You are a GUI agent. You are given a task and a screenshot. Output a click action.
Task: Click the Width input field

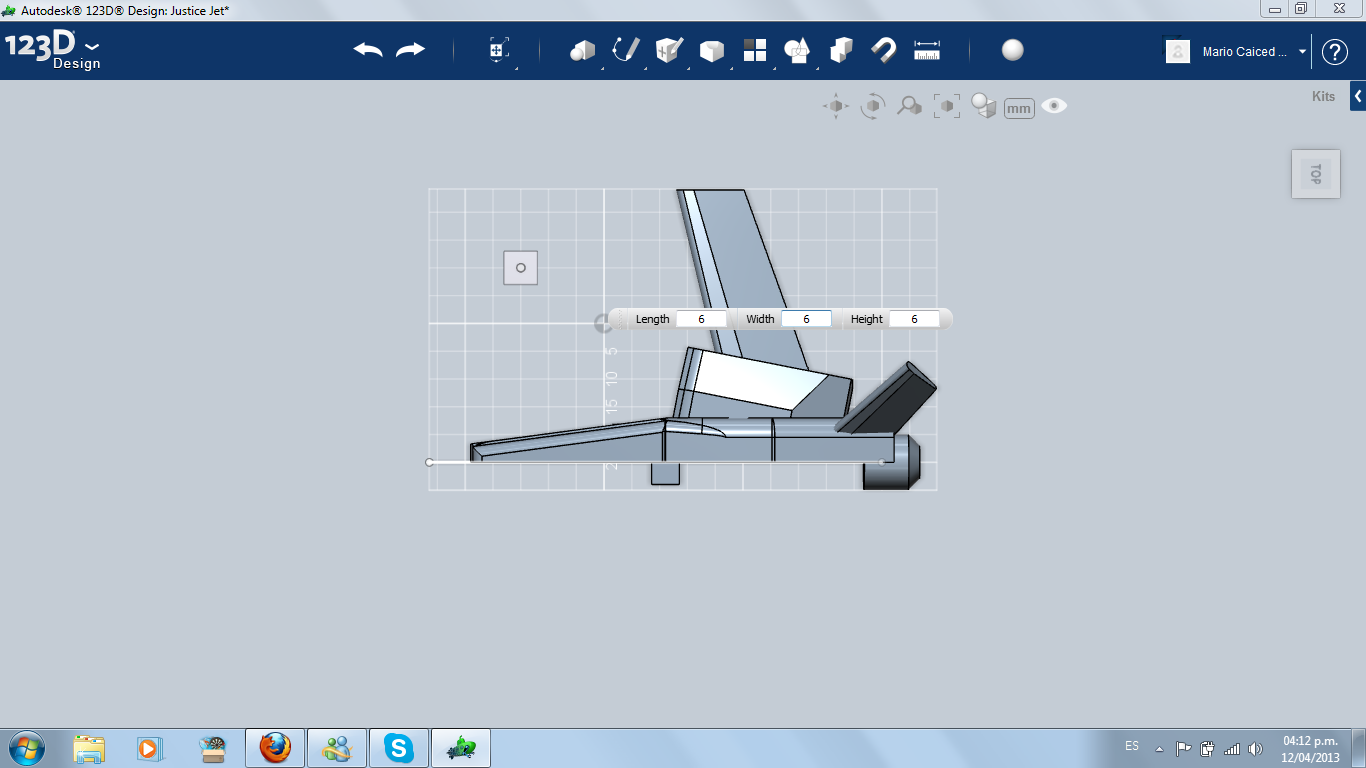pyautogui.click(x=806, y=319)
